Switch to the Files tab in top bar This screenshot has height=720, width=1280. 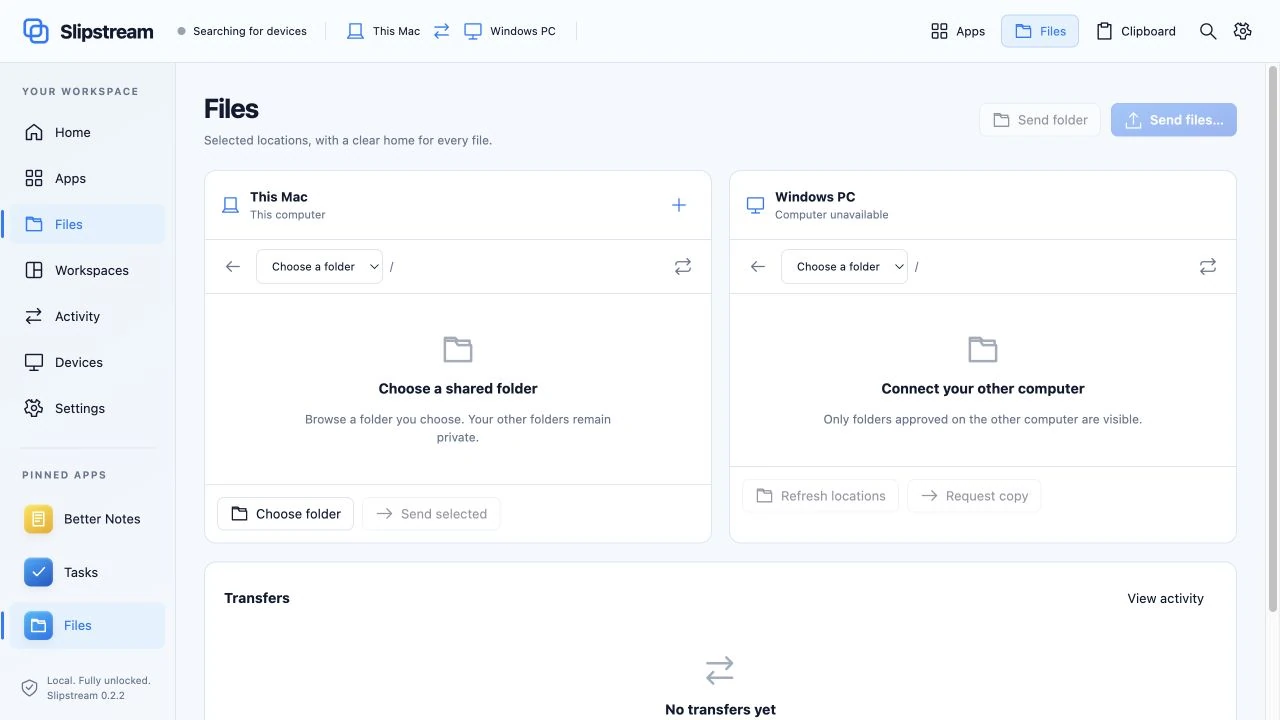[1040, 31]
